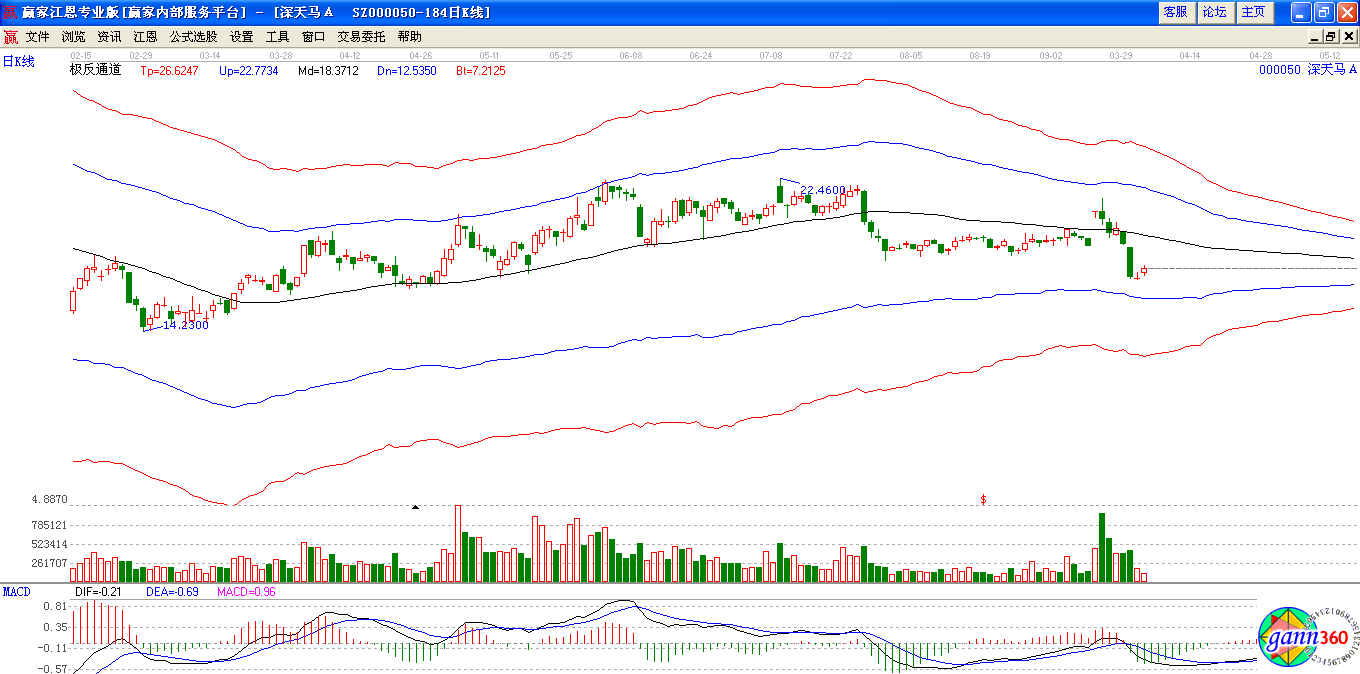Open the 江恩 menu
Screen dimensions: 1360x674
pos(145,37)
